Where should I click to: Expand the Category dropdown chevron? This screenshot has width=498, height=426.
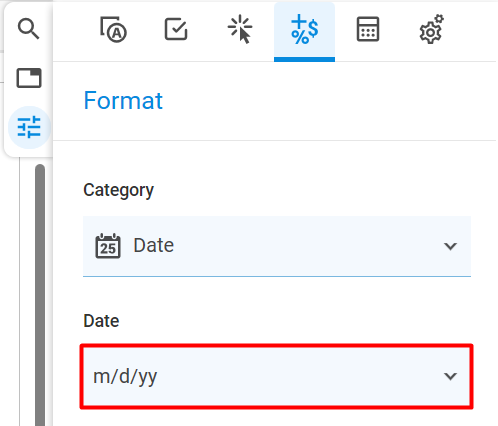[x=450, y=246]
